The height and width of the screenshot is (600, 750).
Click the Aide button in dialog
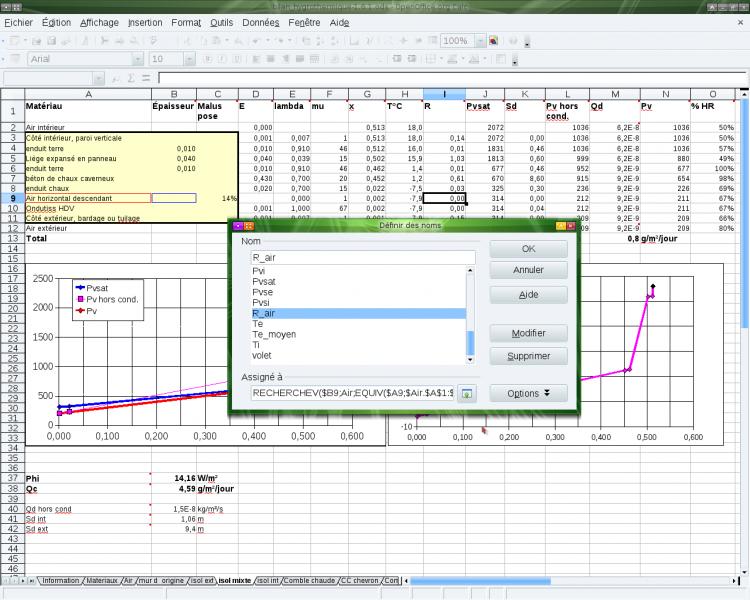pos(529,295)
